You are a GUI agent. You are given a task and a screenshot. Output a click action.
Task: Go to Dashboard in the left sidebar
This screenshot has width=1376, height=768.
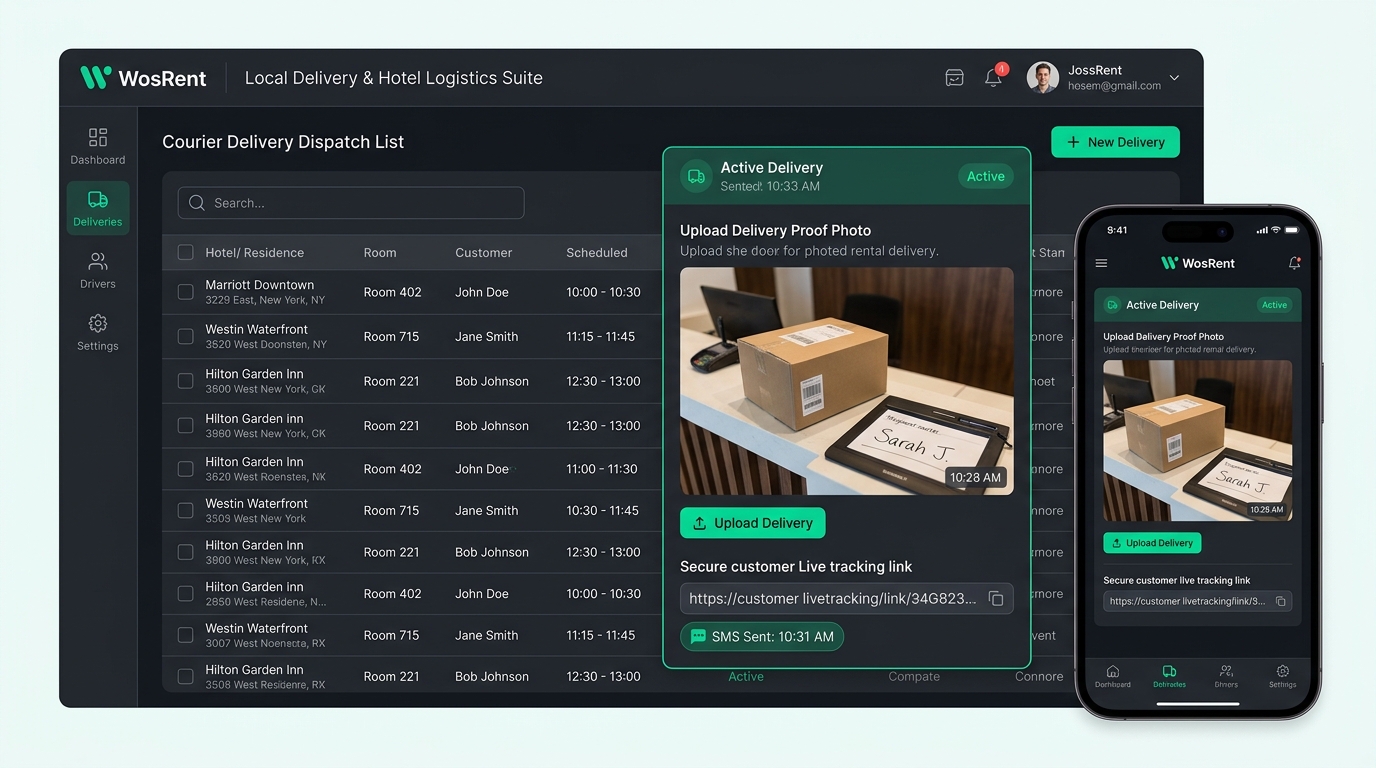click(98, 146)
